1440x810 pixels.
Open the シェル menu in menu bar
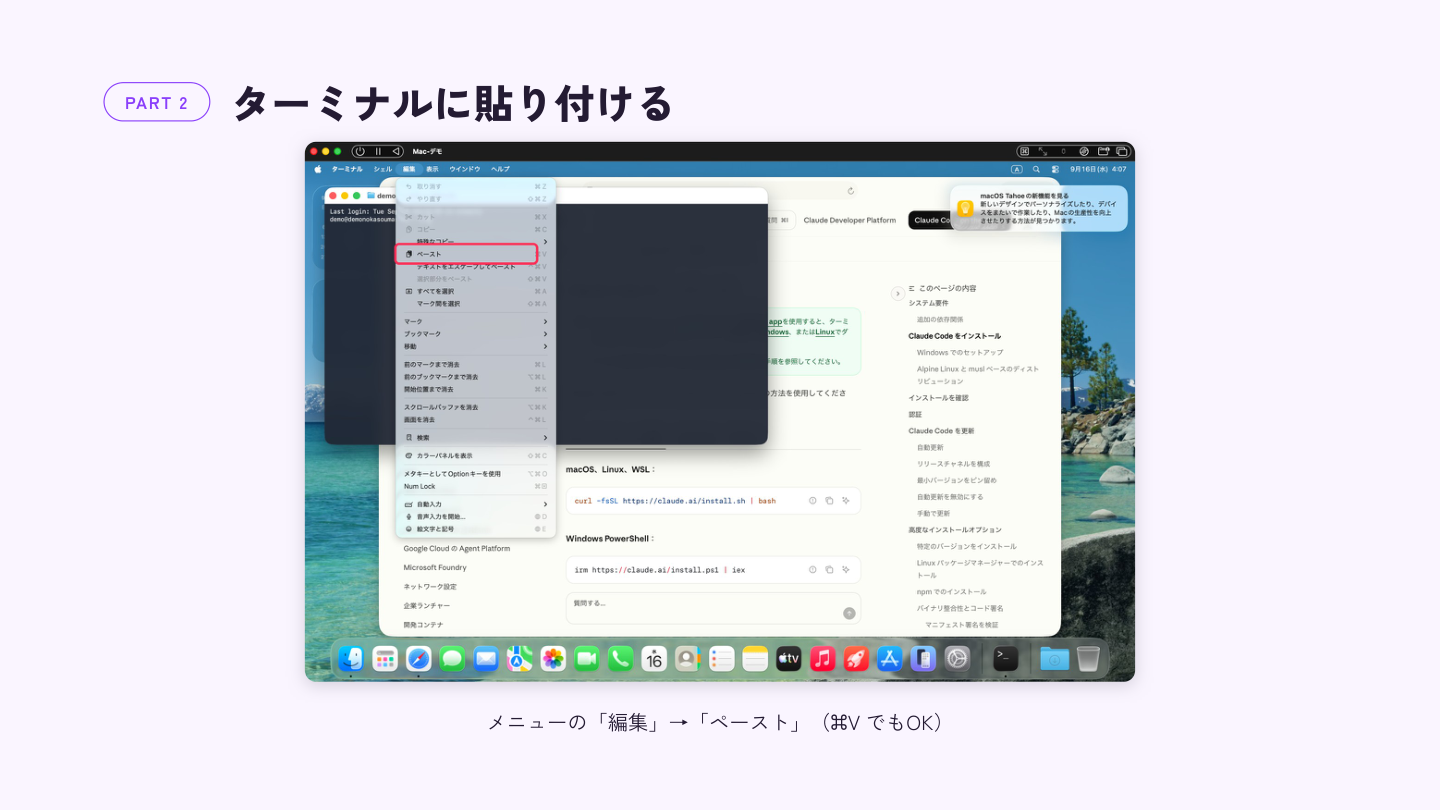tap(382, 169)
